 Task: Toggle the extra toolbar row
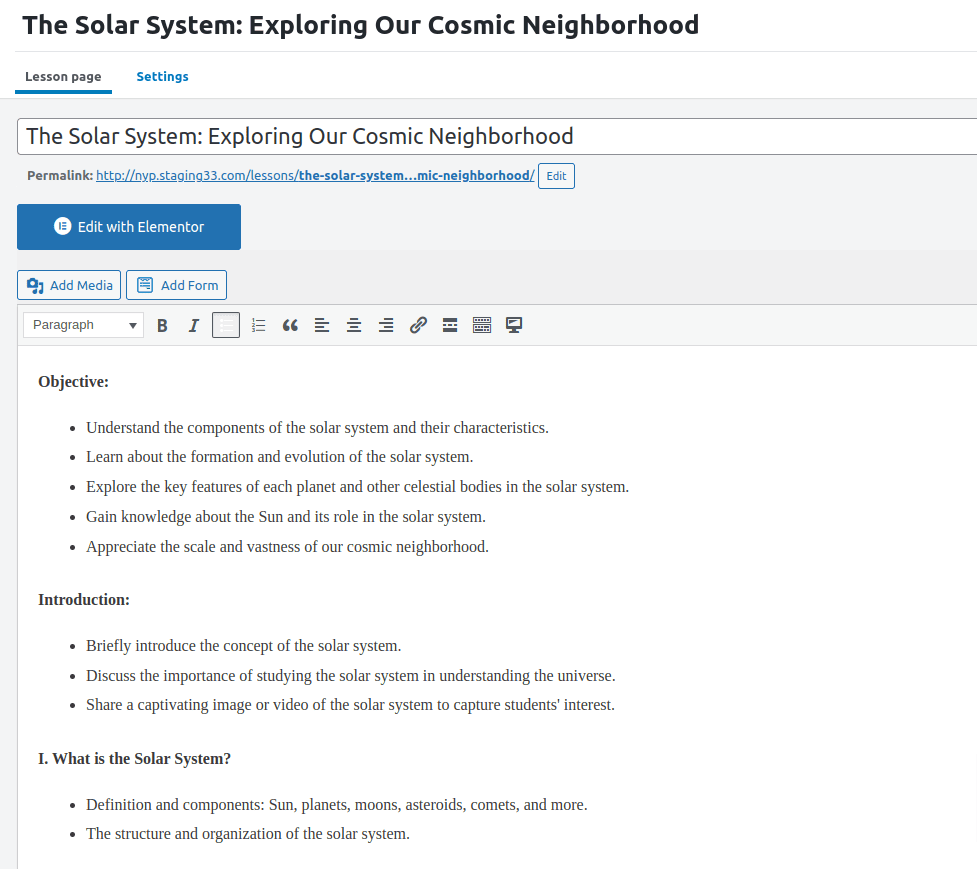[x=482, y=325]
